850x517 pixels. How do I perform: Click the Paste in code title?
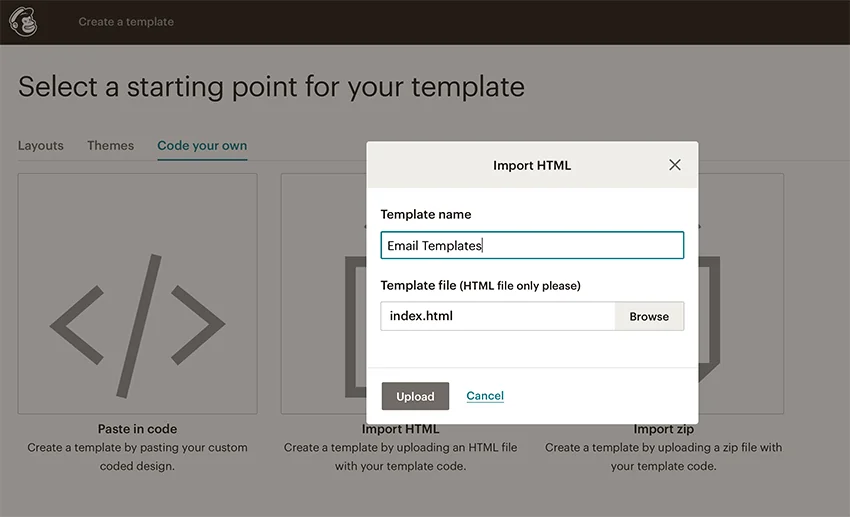coord(137,429)
